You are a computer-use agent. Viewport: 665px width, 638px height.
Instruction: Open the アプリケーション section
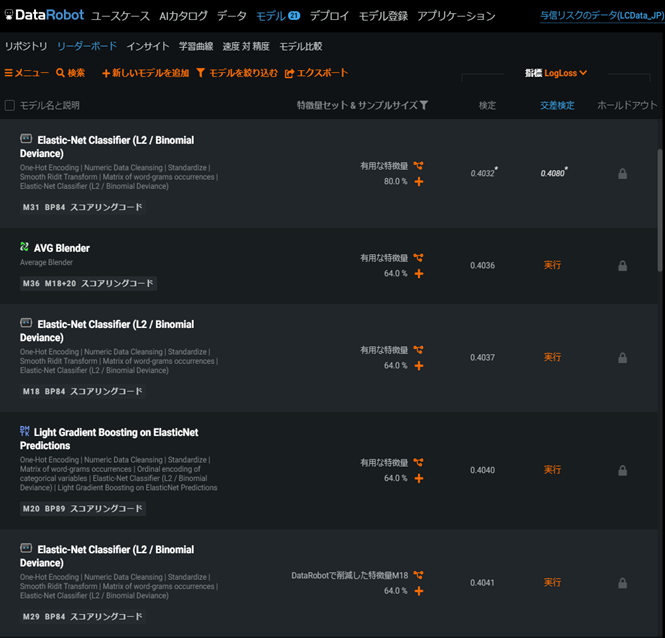(456, 16)
